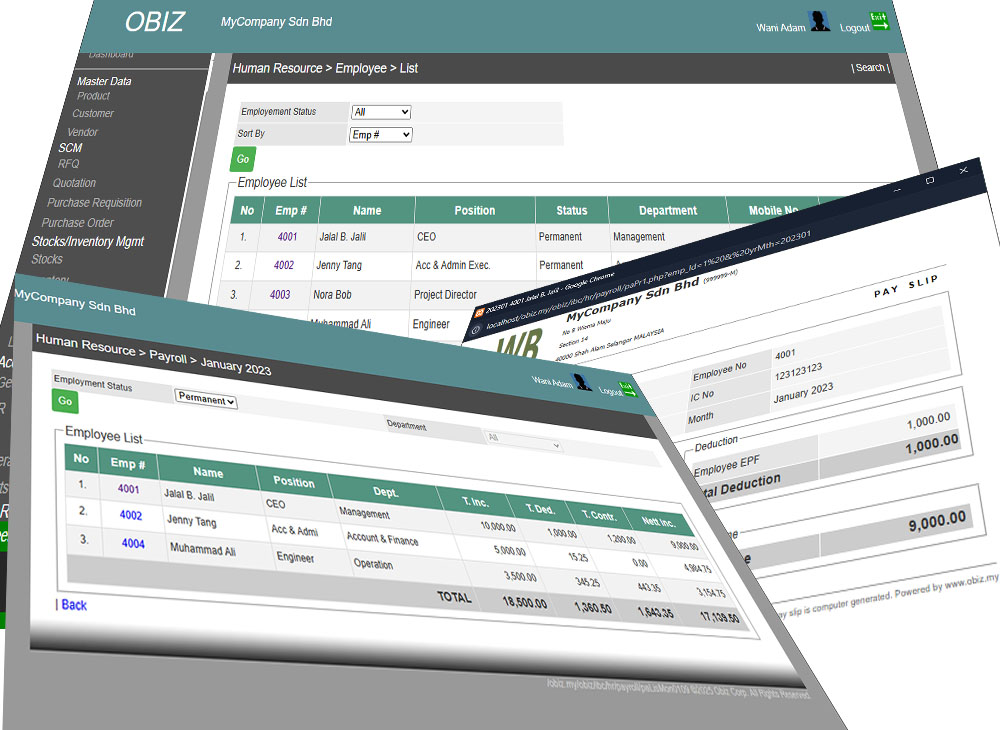This screenshot has width=1000, height=730.
Task: Click the green Go button in the Payroll window
Action: [x=65, y=401]
